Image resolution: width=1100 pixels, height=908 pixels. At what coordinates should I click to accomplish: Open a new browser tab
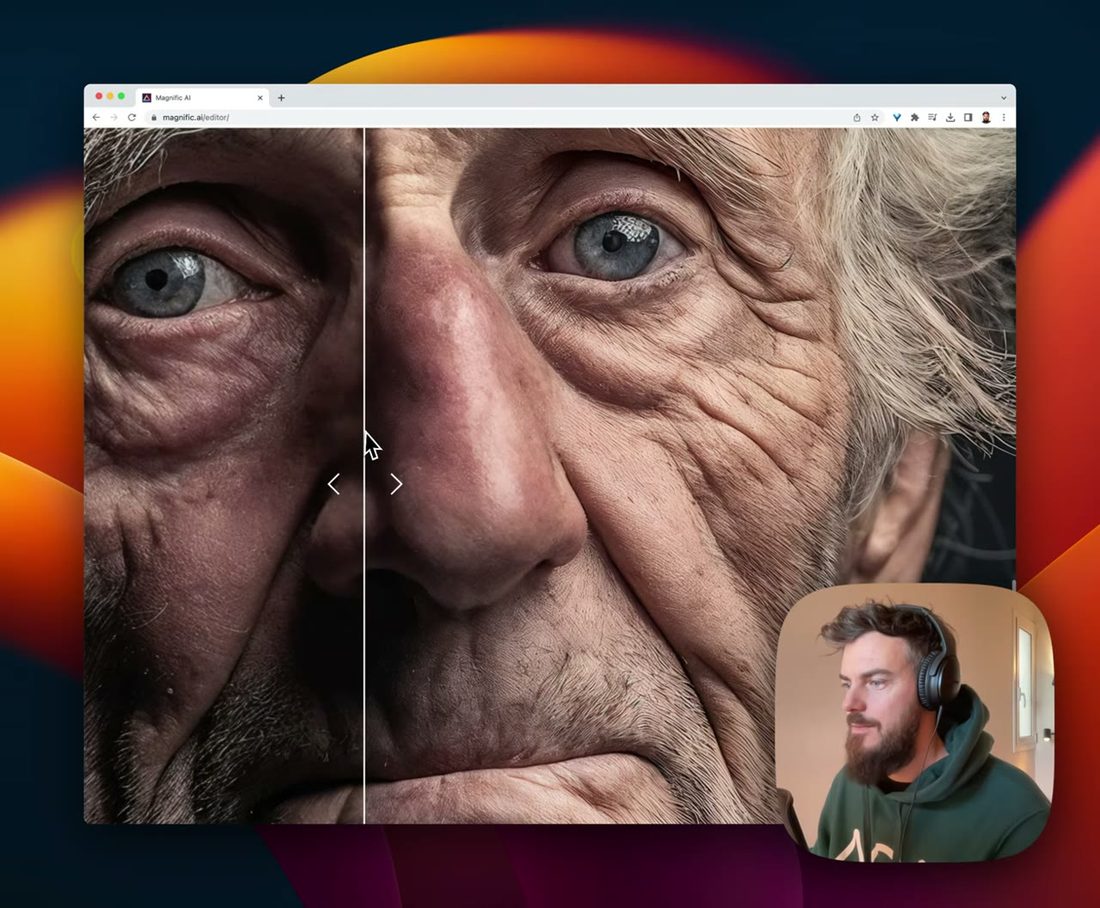[x=281, y=98]
